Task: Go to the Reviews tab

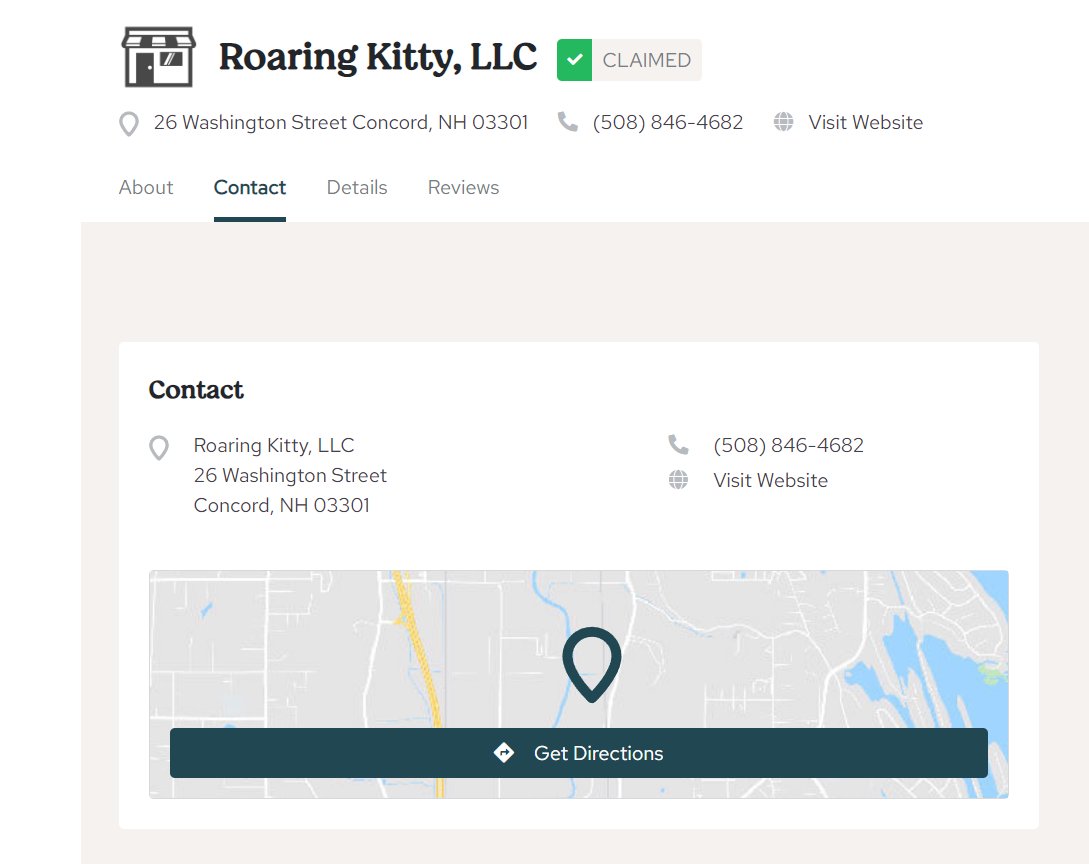Action: click(463, 187)
